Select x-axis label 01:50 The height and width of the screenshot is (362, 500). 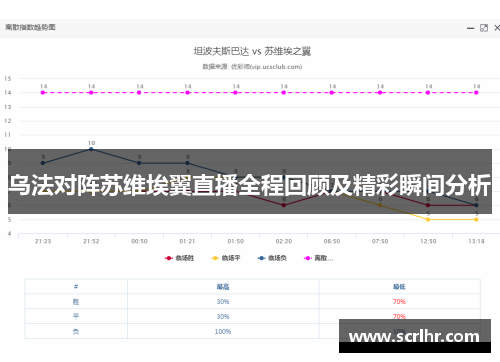click(235, 241)
